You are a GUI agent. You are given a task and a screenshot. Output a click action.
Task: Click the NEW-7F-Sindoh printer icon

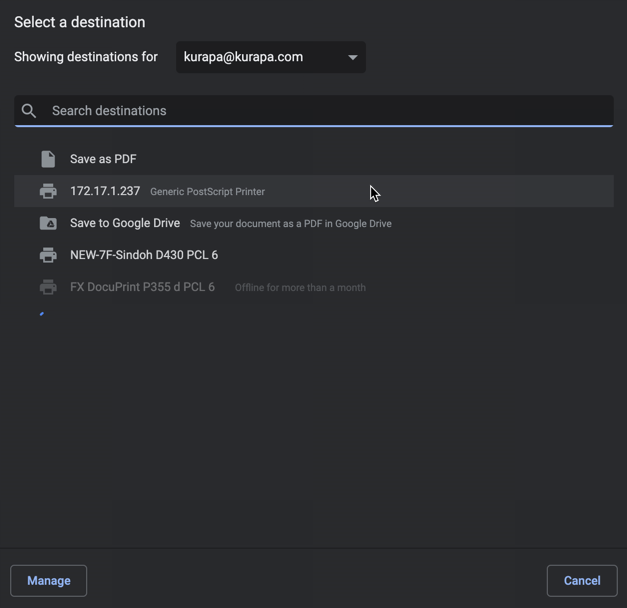(48, 255)
